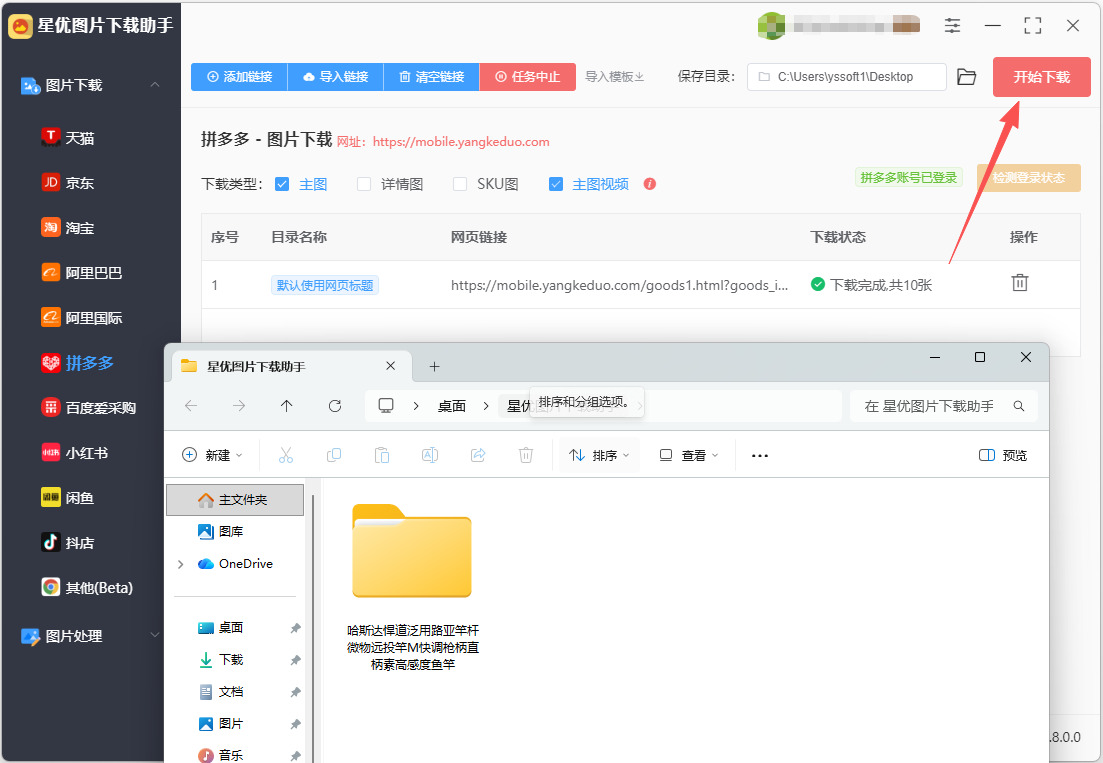
Task: Open the settings sliders icon in title bar
Action: [x=952, y=26]
